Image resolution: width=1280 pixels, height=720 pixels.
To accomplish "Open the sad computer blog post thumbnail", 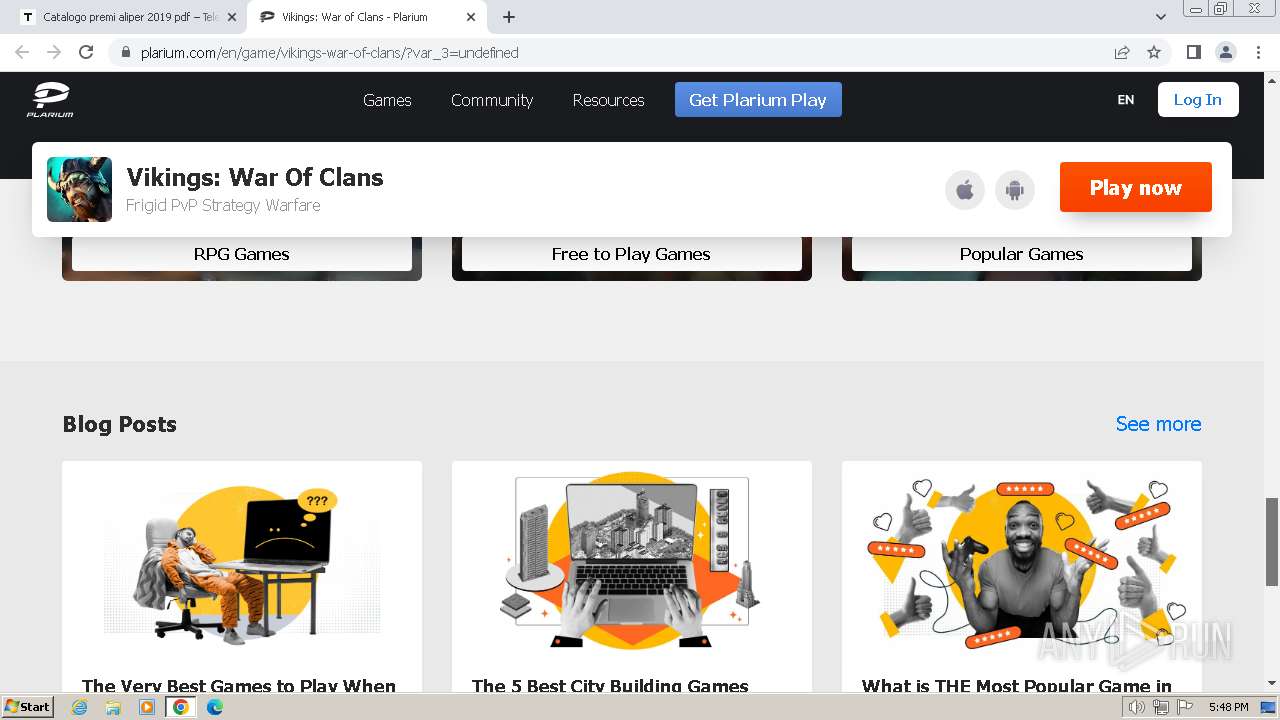I will (x=242, y=561).
